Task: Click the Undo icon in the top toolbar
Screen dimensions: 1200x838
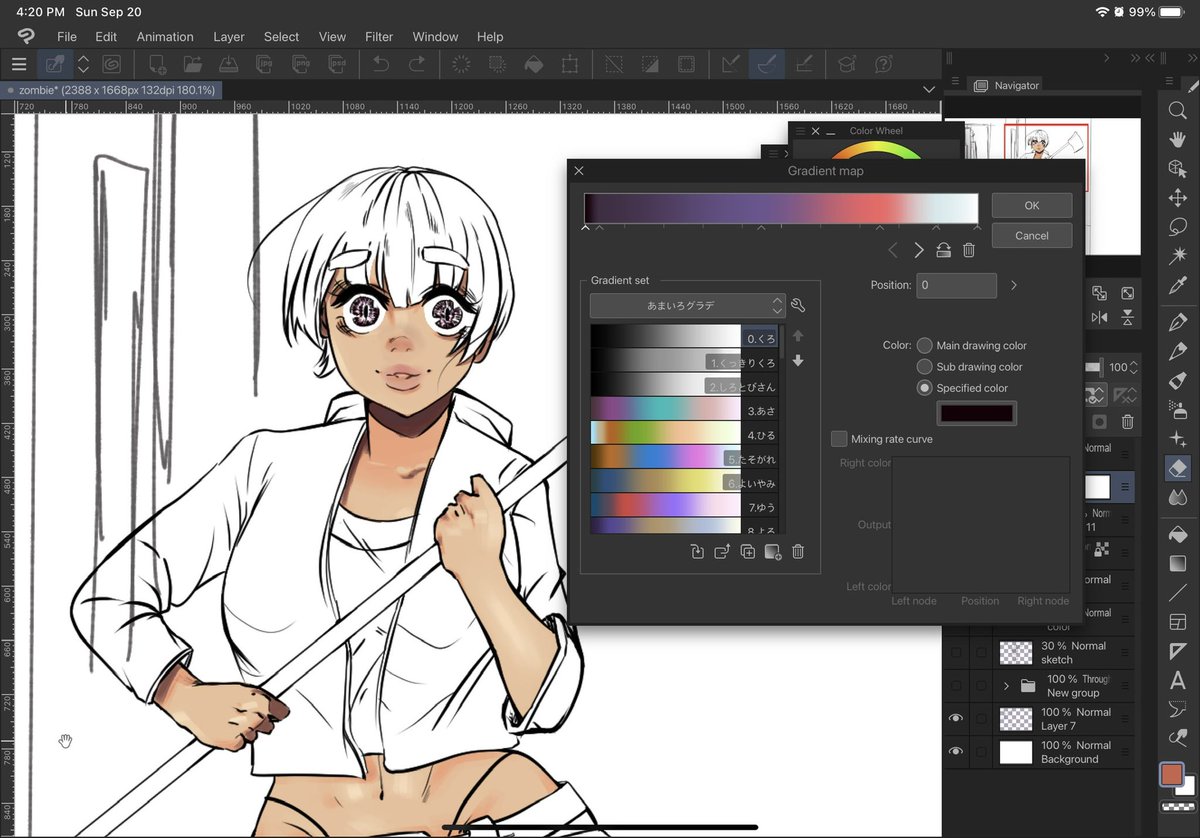Action: click(x=380, y=64)
